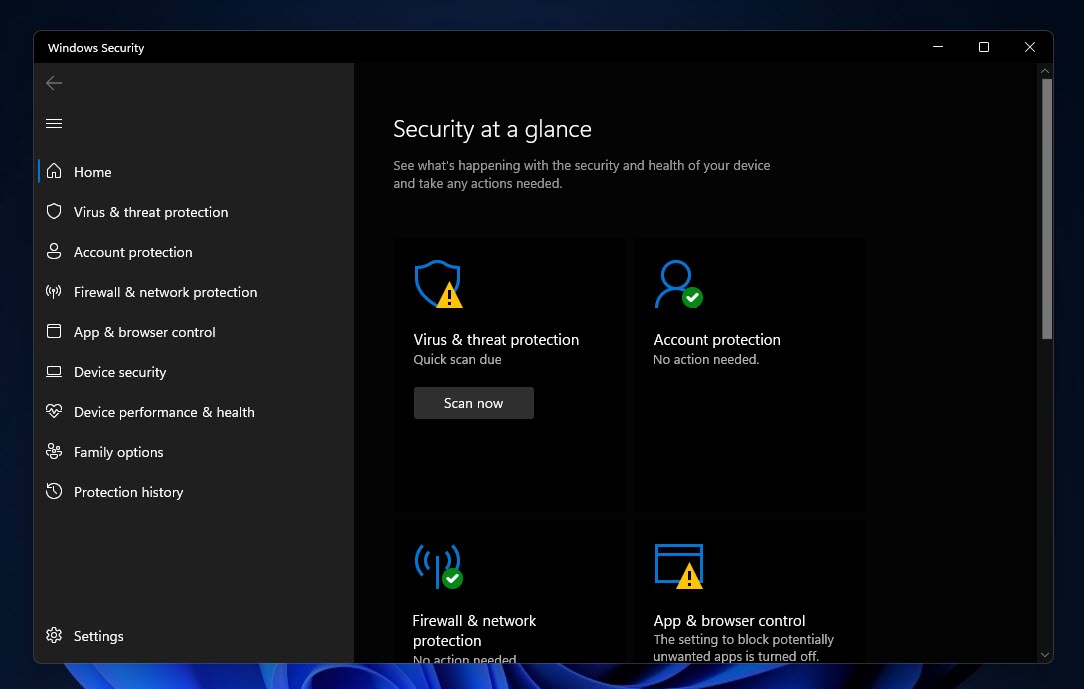This screenshot has width=1084, height=689.
Task: Click the gear icon for Settings
Action: click(x=54, y=635)
